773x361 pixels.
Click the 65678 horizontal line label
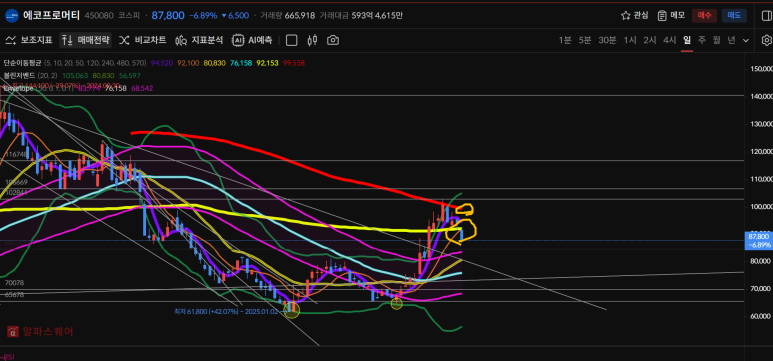[x=14, y=295]
